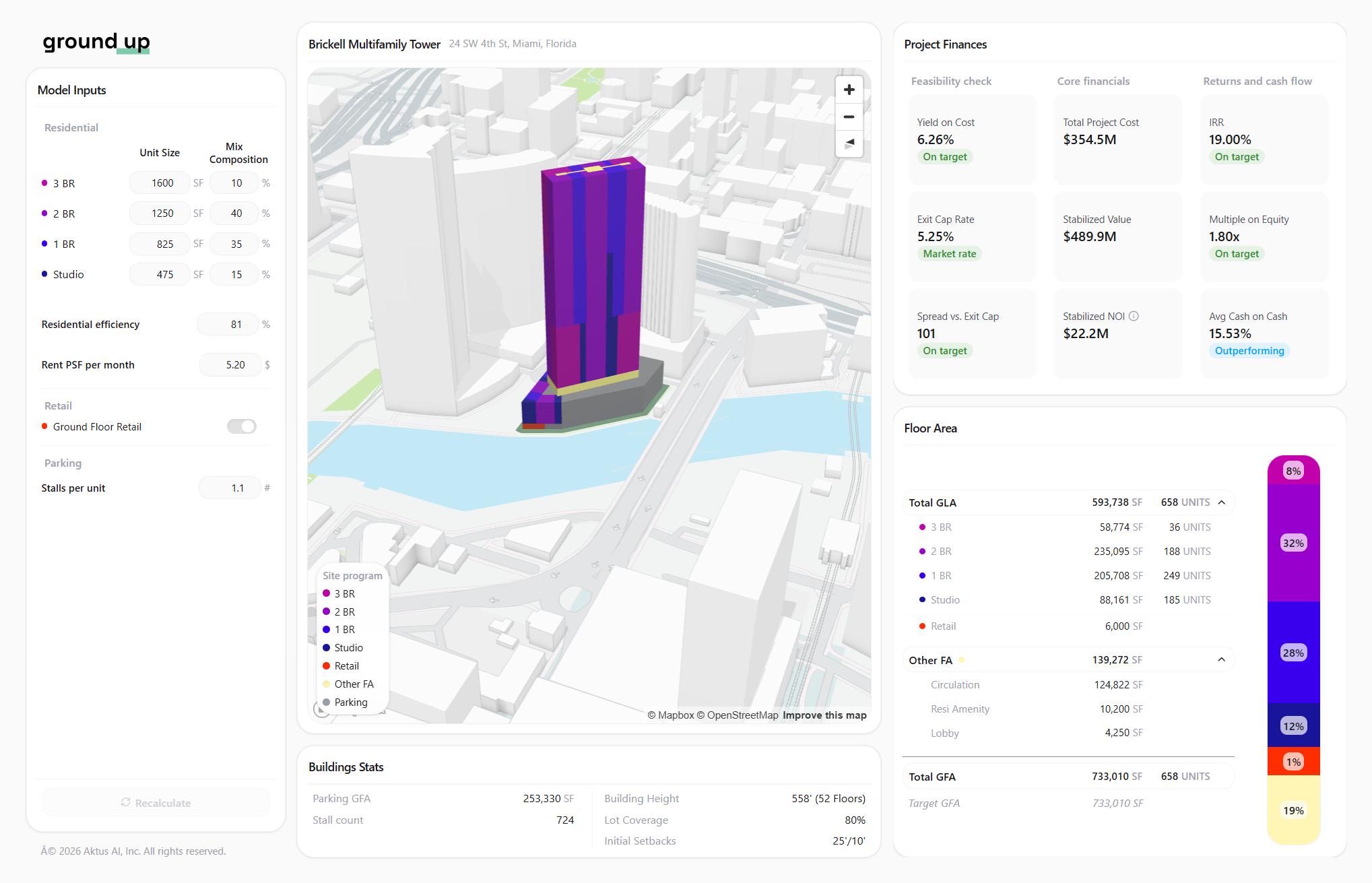Click the 8% bar segment
This screenshot has height=883, width=1372.
coord(1293,470)
